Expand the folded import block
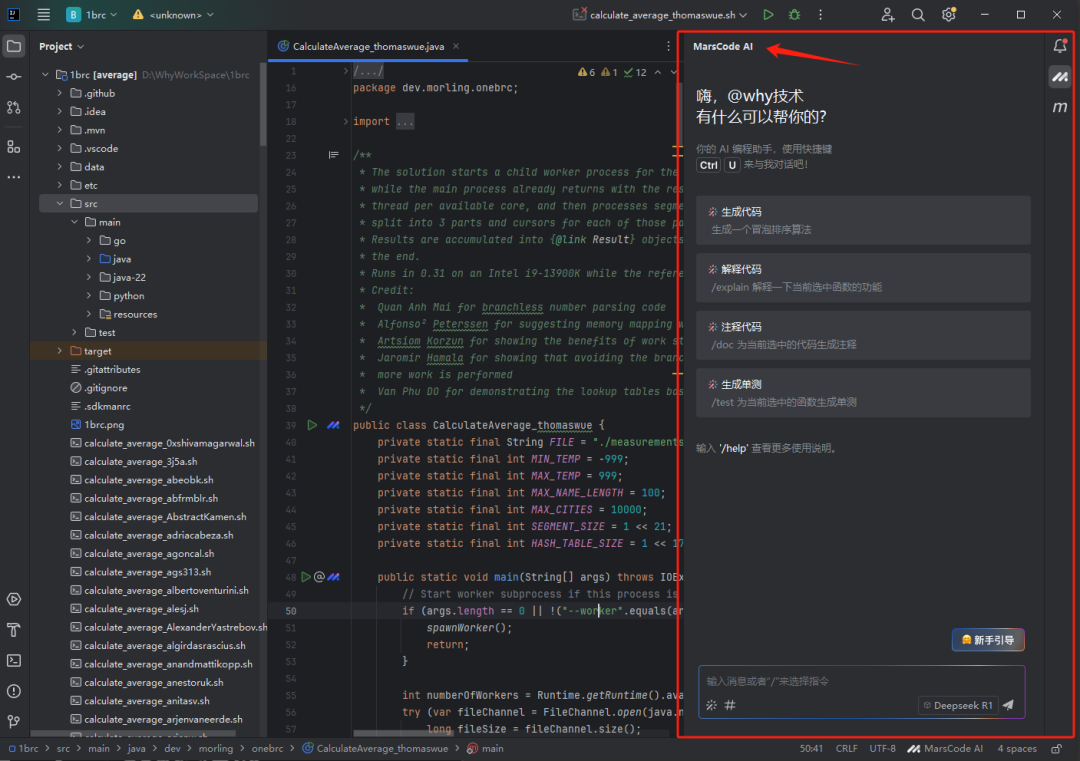This screenshot has height=761, width=1080. pos(346,121)
